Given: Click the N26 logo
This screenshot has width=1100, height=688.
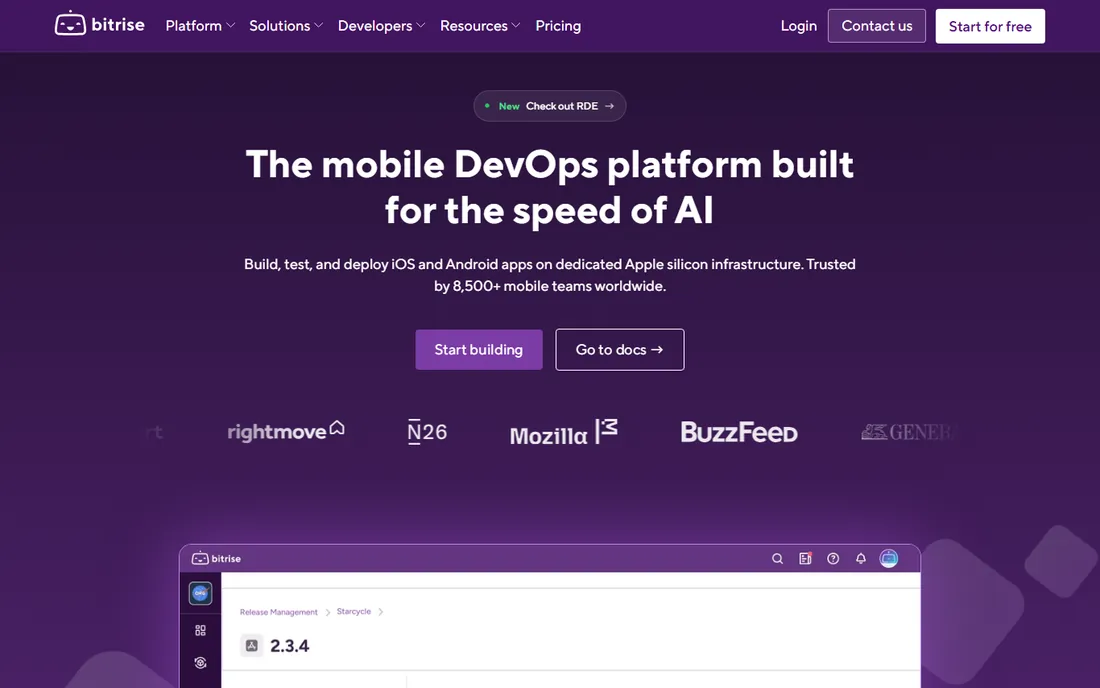Looking at the screenshot, I should click(x=427, y=431).
